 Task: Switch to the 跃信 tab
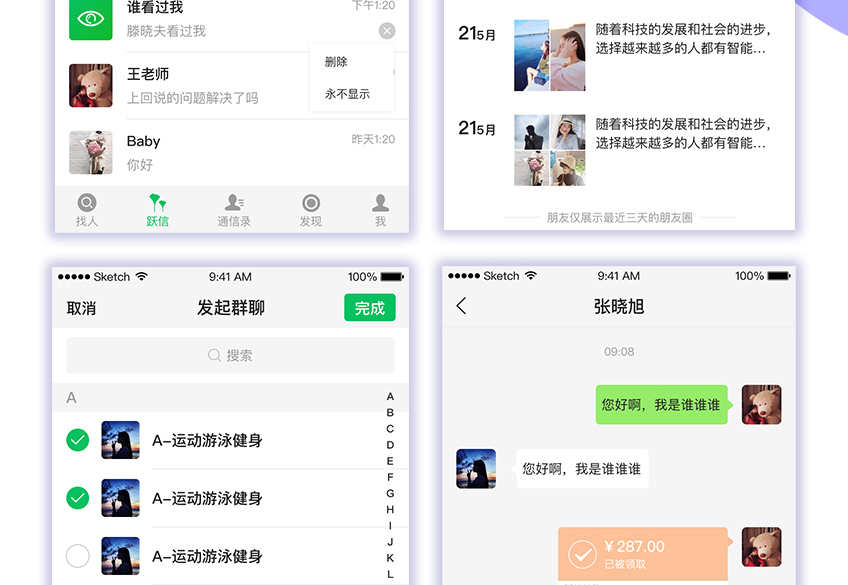coord(157,210)
